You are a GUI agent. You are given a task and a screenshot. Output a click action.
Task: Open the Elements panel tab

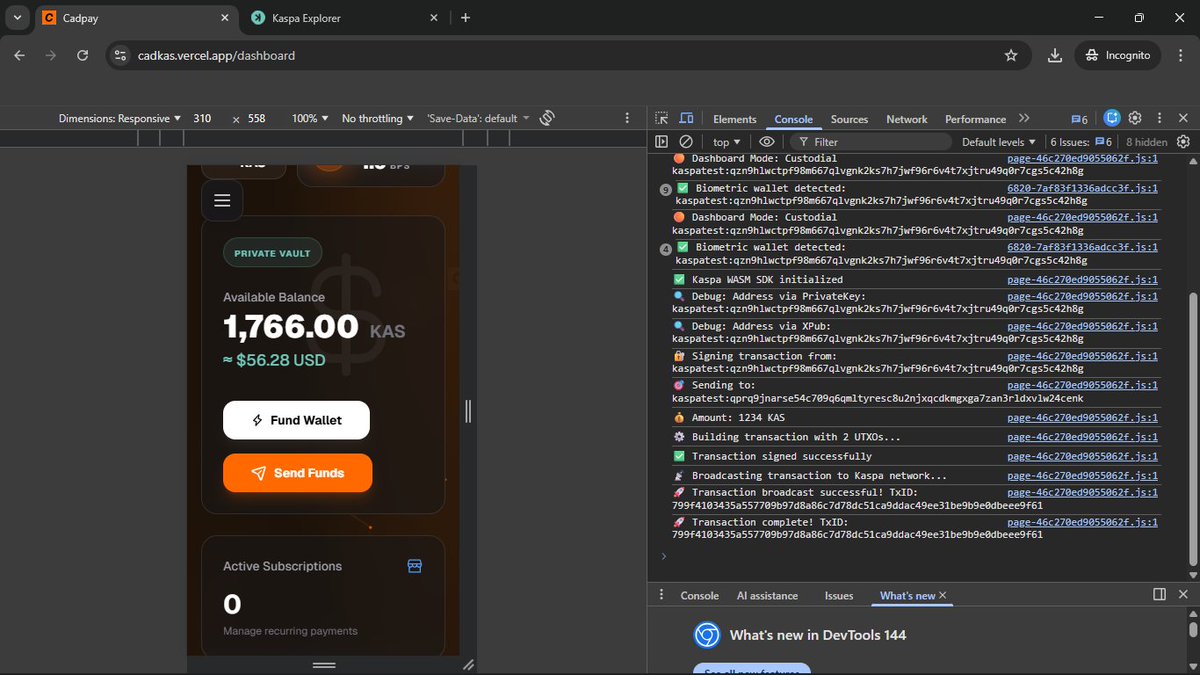click(735, 119)
